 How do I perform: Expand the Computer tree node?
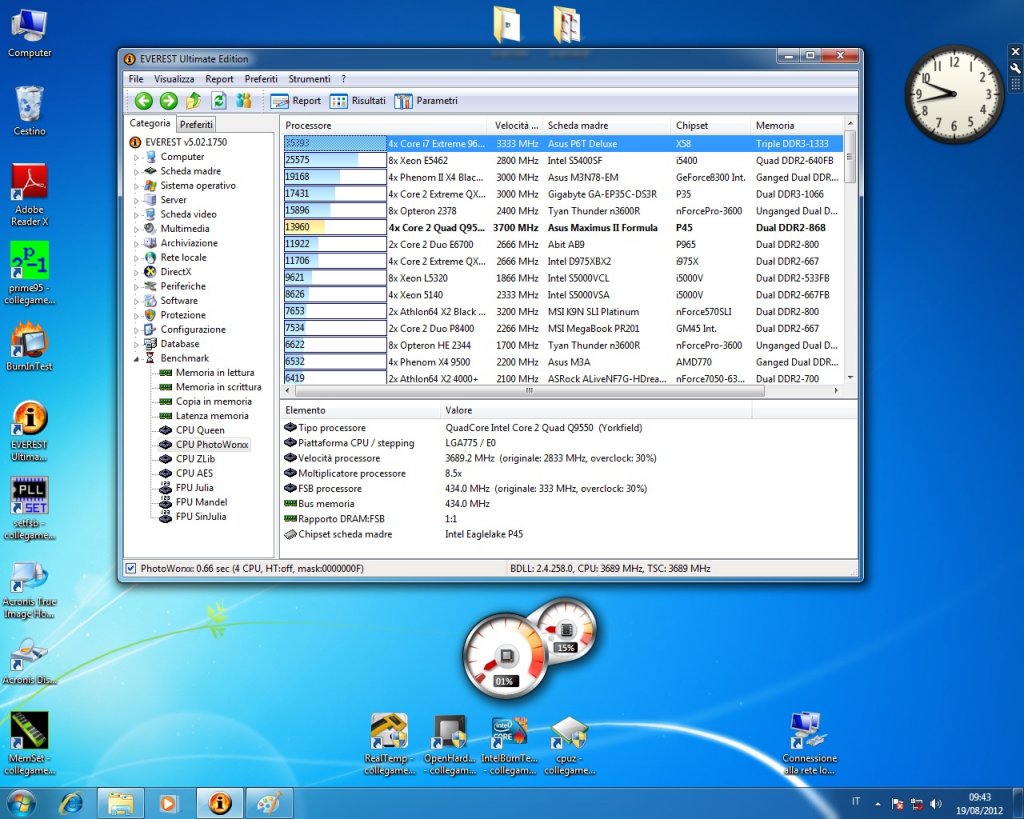tap(136, 157)
